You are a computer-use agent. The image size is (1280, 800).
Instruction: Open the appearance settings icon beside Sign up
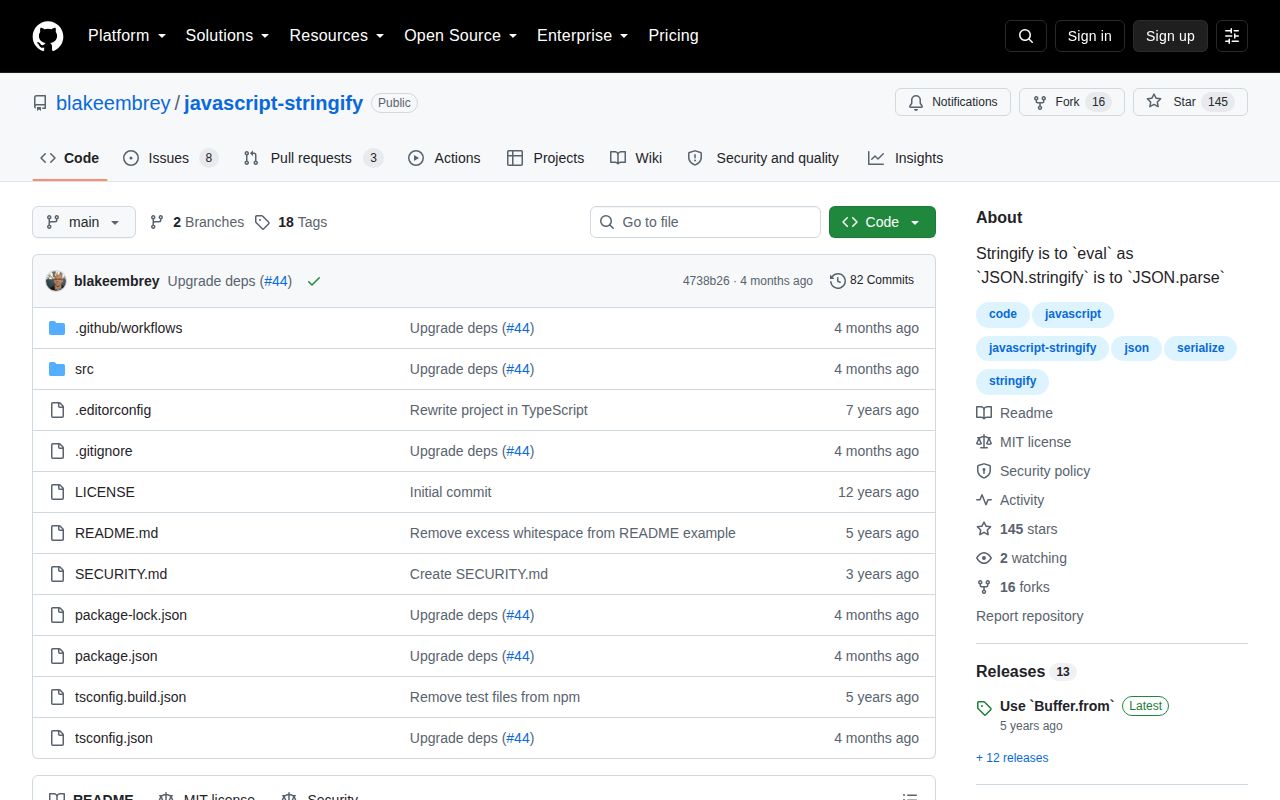tap(1232, 36)
